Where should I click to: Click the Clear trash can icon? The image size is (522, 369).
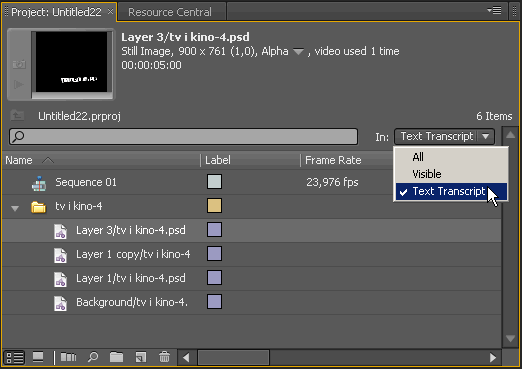tap(164, 357)
